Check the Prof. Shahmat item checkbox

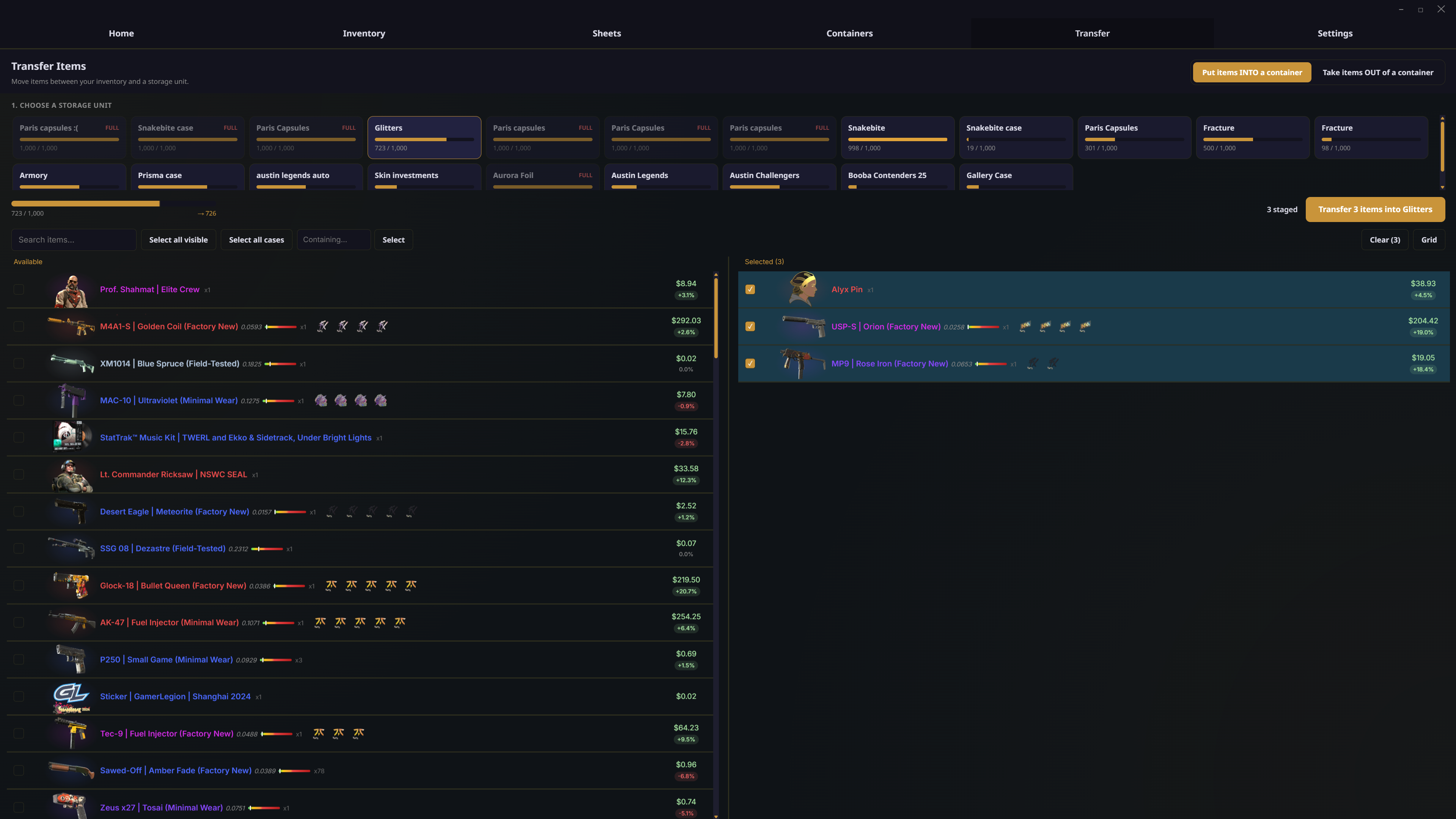(19, 289)
